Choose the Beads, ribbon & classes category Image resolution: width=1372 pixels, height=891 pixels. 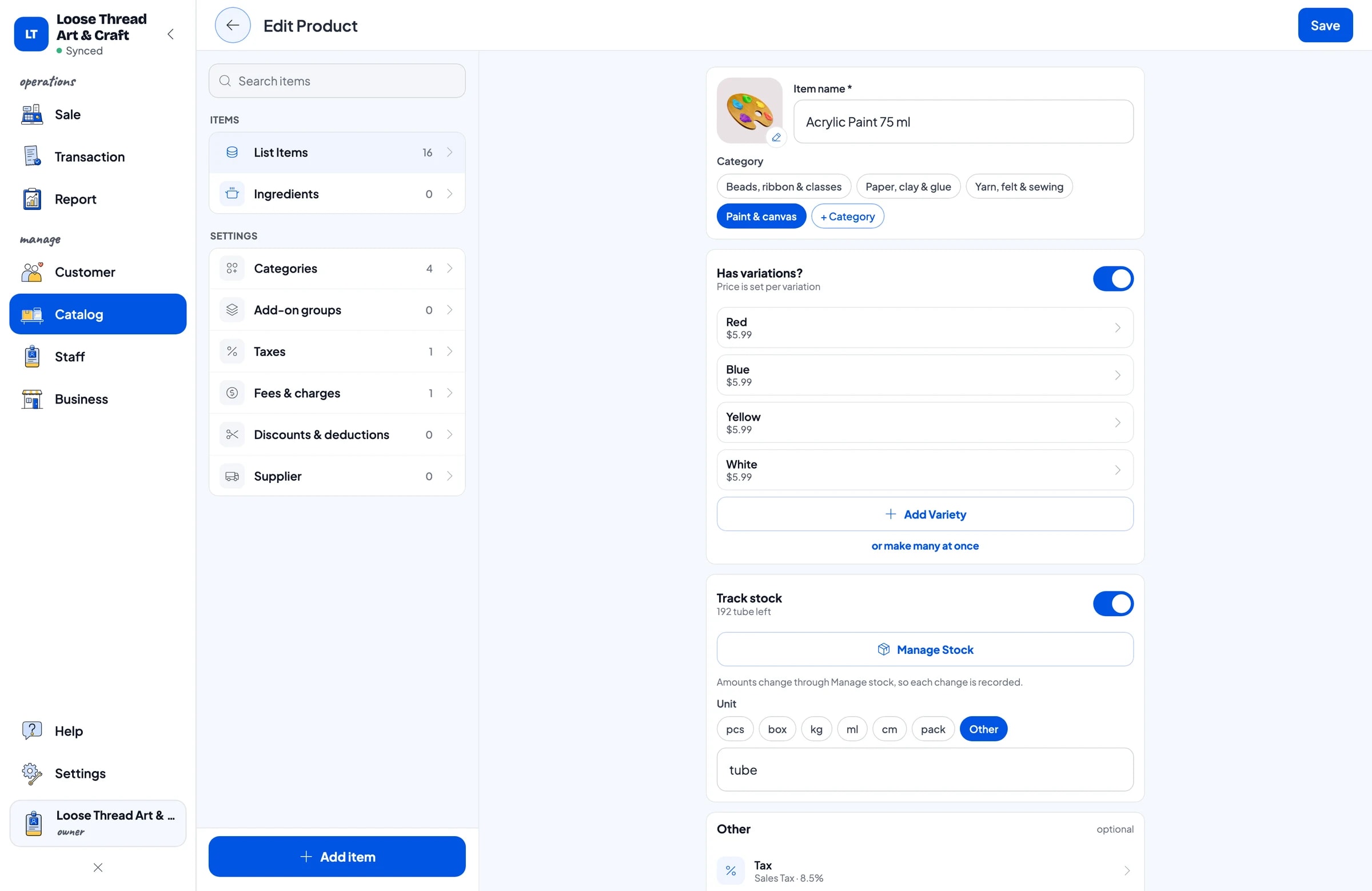[x=783, y=186]
